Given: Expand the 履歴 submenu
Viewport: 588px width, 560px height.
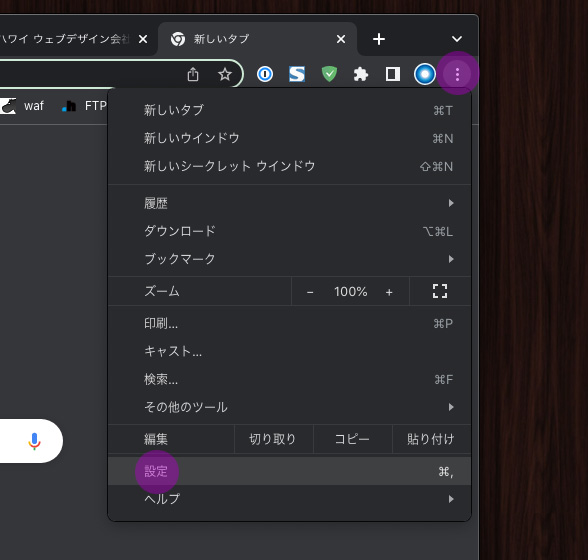Looking at the screenshot, I should pos(290,203).
